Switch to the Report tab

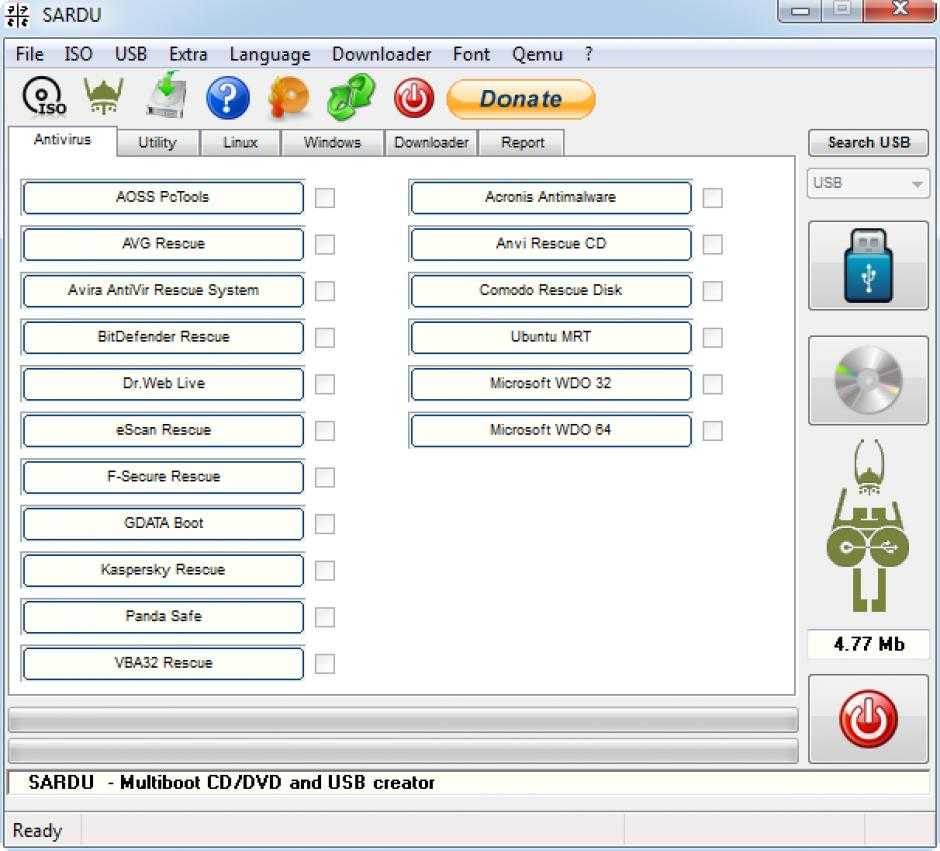[523, 143]
